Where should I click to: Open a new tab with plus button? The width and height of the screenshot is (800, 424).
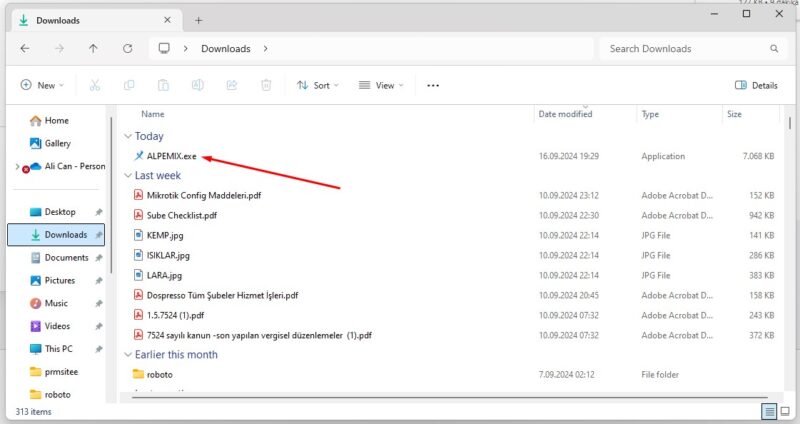(198, 20)
